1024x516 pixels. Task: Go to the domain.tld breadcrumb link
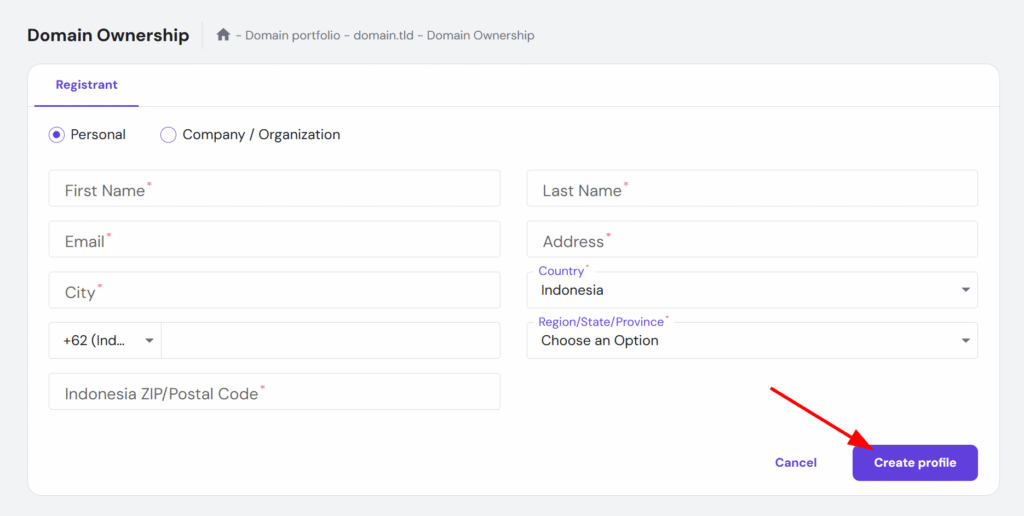coord(384,35)
